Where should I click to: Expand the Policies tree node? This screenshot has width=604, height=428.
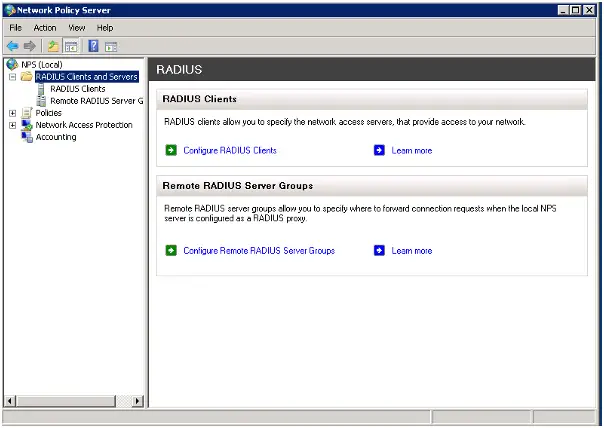[13, 113]
